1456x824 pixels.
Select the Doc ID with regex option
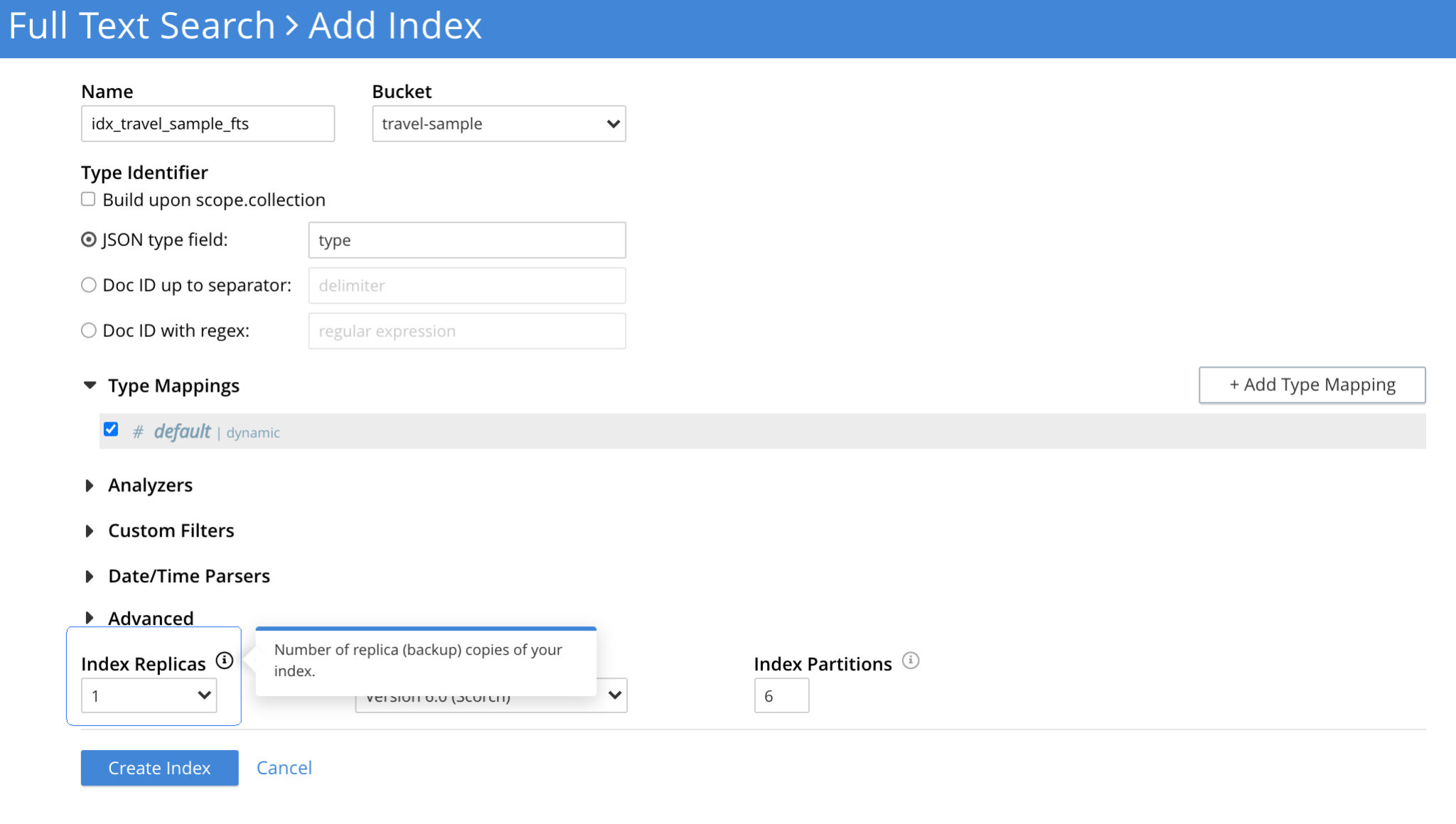[x=88, y=330]
